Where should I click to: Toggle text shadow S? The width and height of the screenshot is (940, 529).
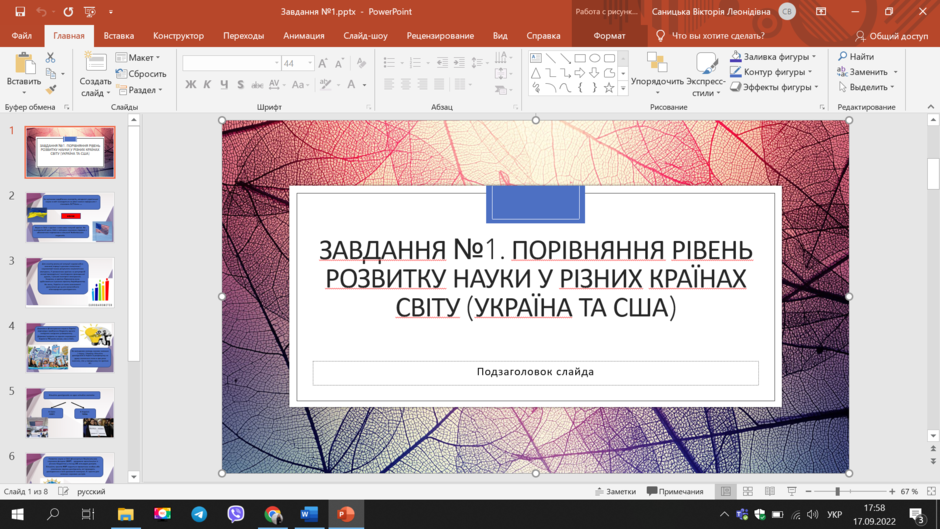(240, 85)
